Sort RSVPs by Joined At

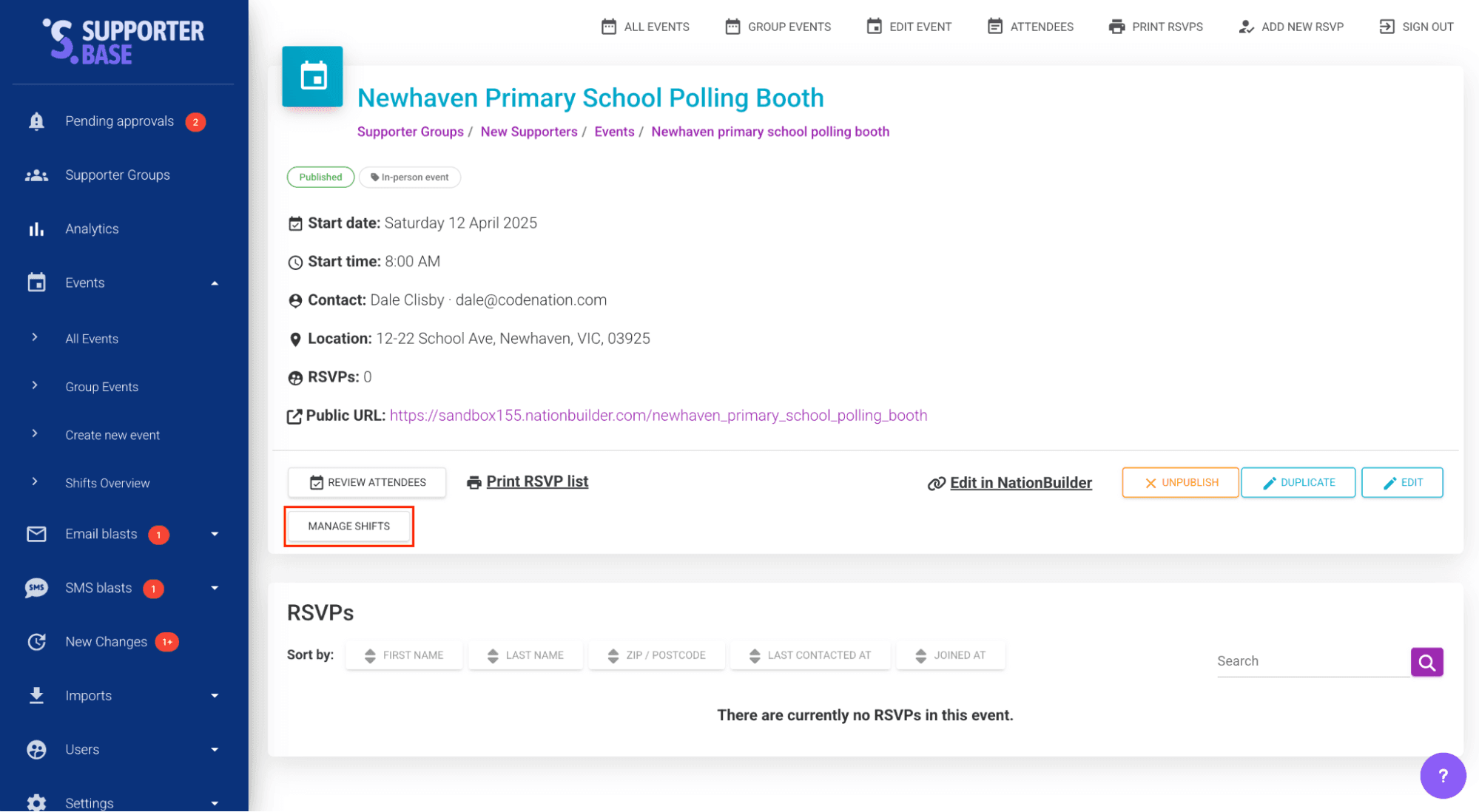950,655
